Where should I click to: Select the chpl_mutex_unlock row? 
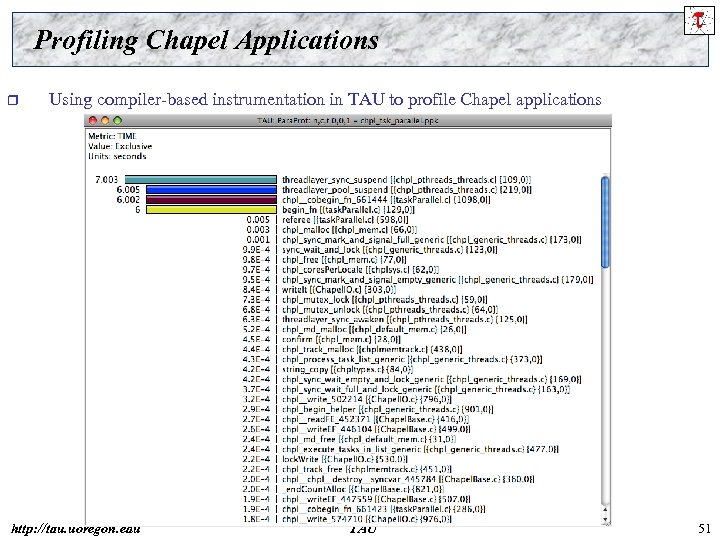pyautogui.click(x=390, y=309)
